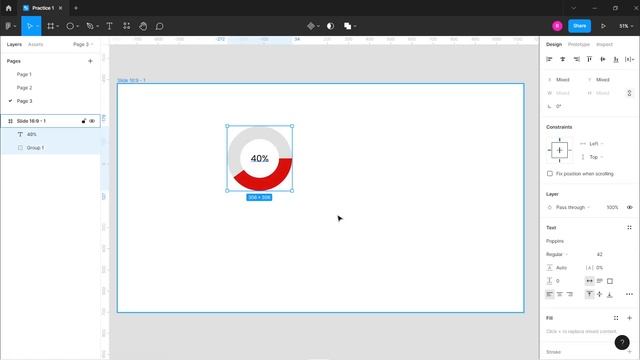Open the zoom level dropdown

[x=626, y=26]
